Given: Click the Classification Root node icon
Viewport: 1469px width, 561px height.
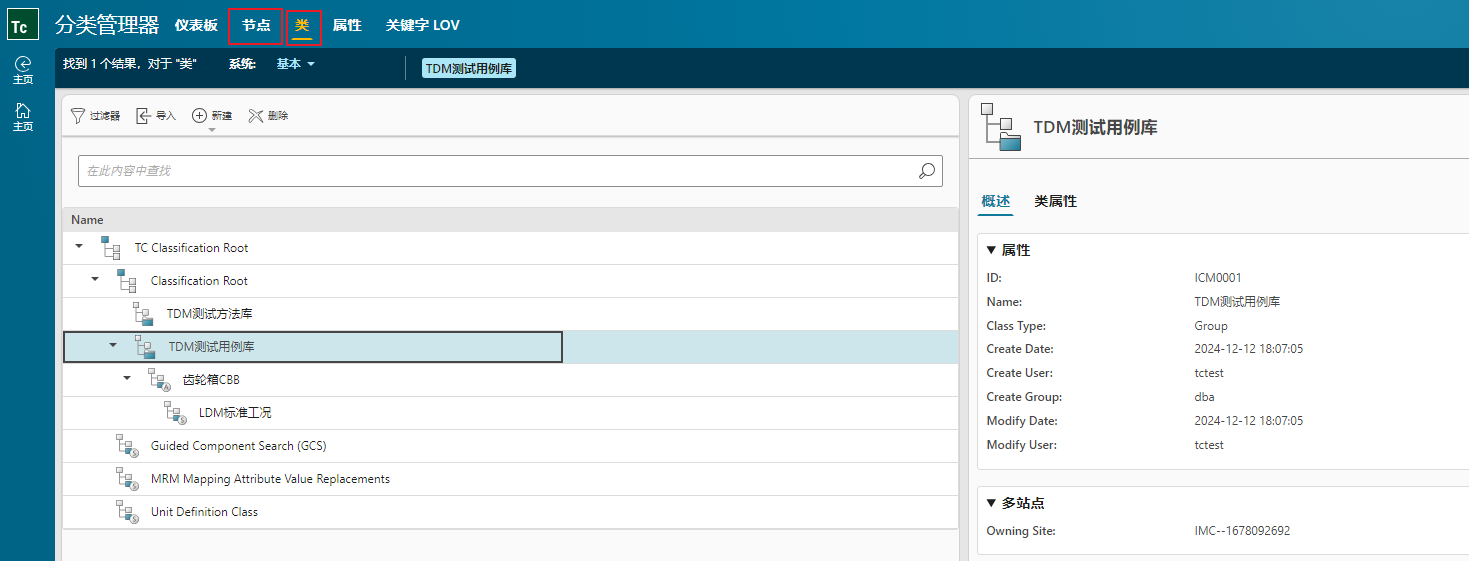Looking at the screenshot, I should click(x=127, y=281).
